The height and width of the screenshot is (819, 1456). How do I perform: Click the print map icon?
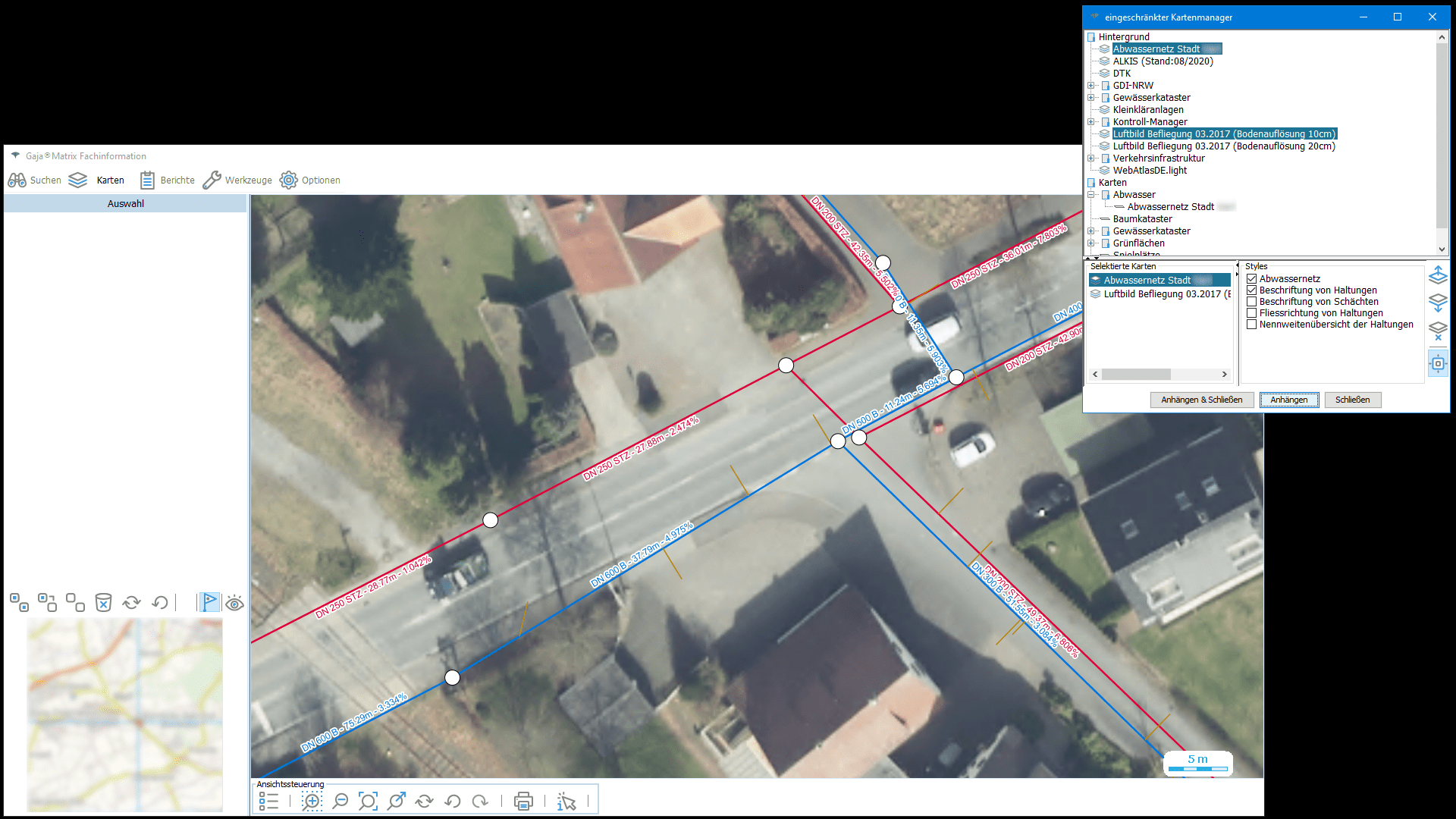click(x=523, y=801)
